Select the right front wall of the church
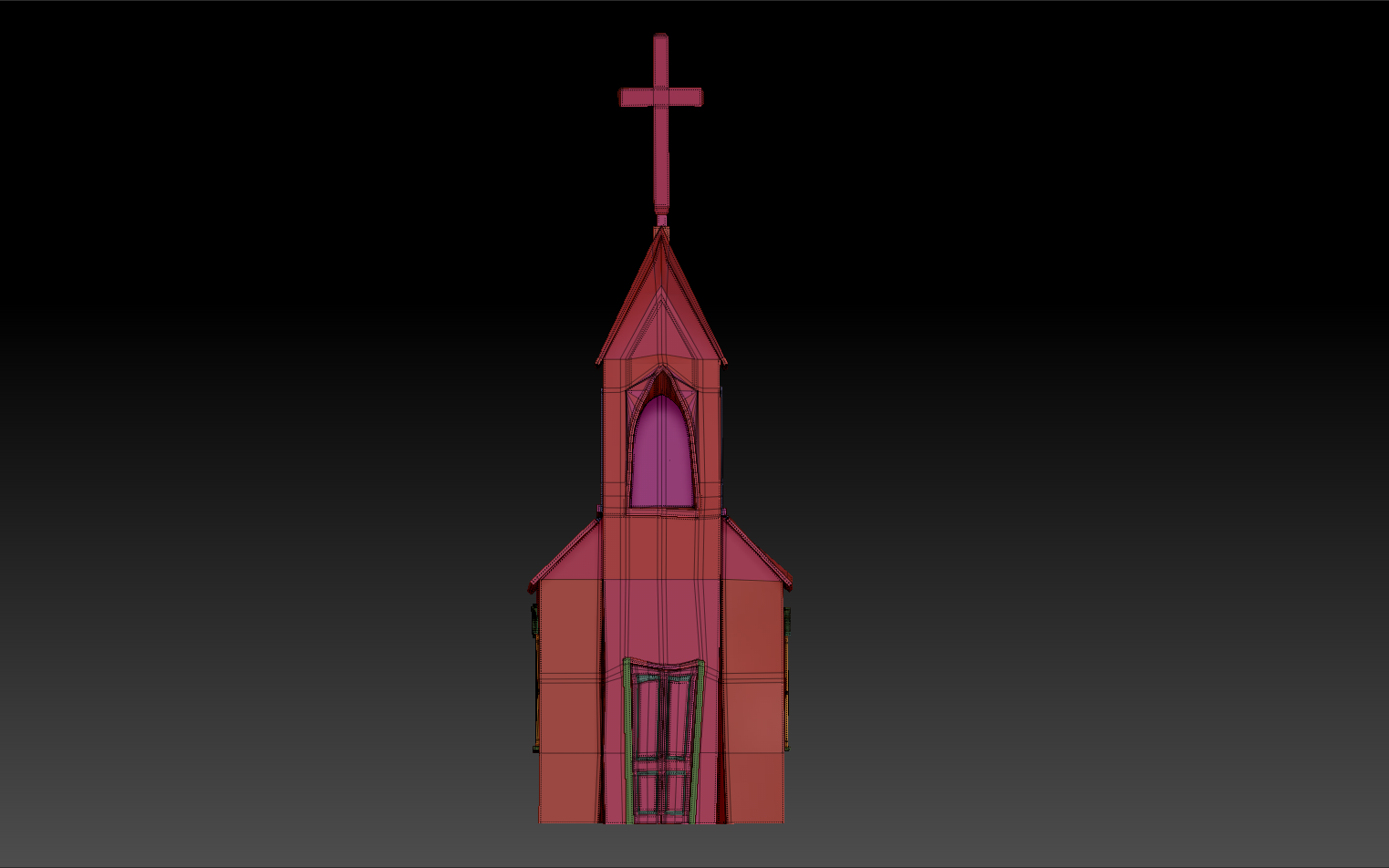The height and width of the screenshot is (868, 1389). [755, 702]
